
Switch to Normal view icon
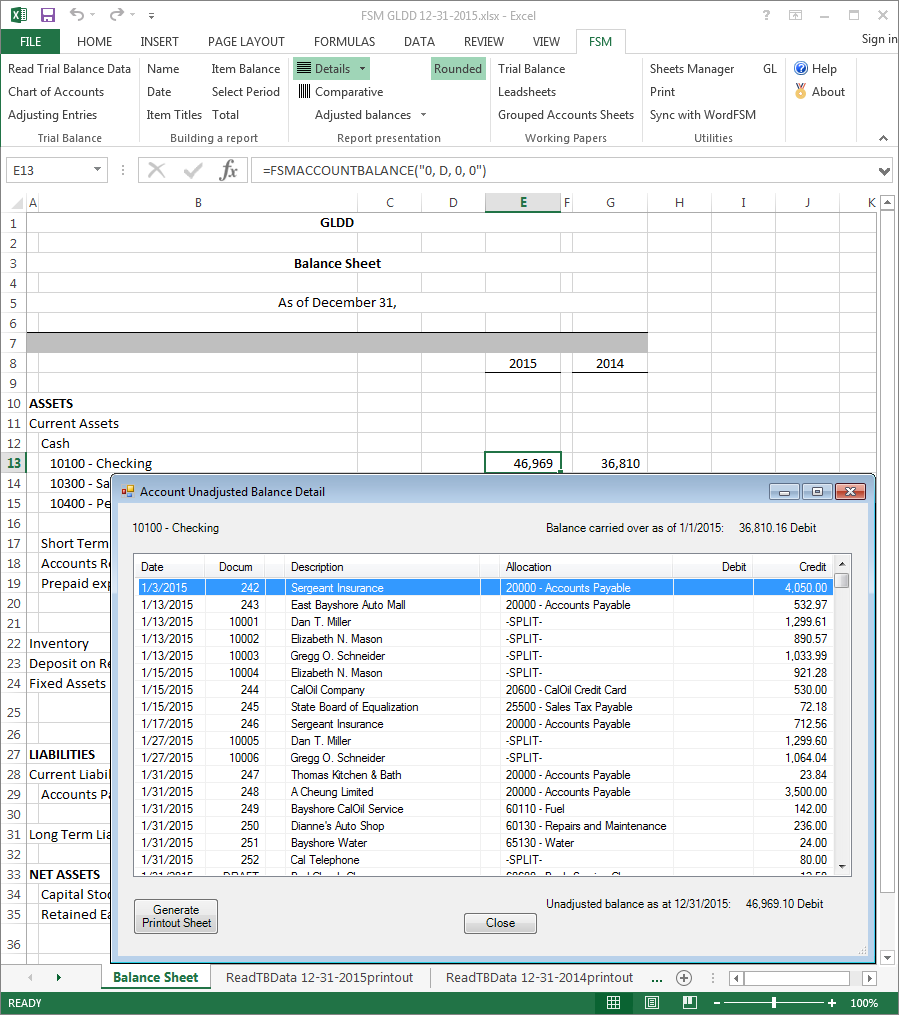pyautogui.click(x=613, y=1003)
